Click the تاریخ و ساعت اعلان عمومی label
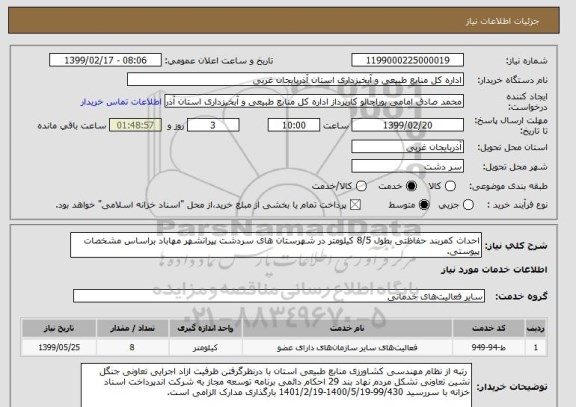Screen dimensions: 576x407 219,61
